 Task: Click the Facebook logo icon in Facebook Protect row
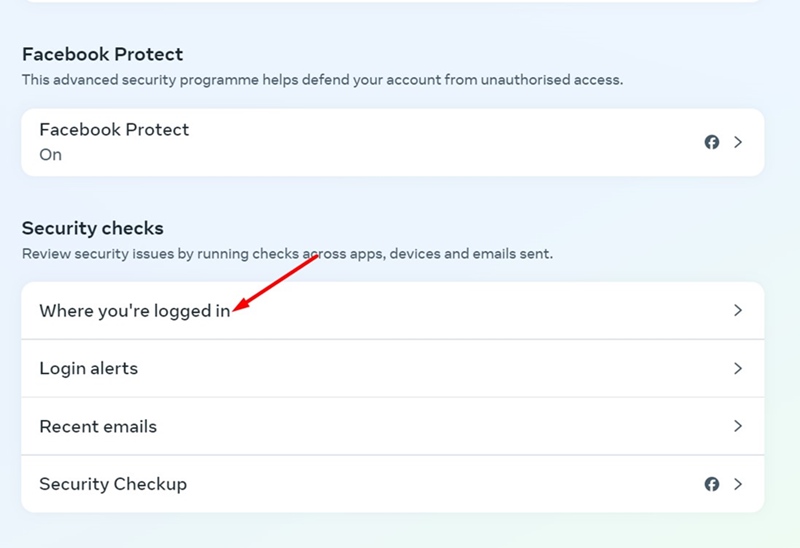(712, 142)
